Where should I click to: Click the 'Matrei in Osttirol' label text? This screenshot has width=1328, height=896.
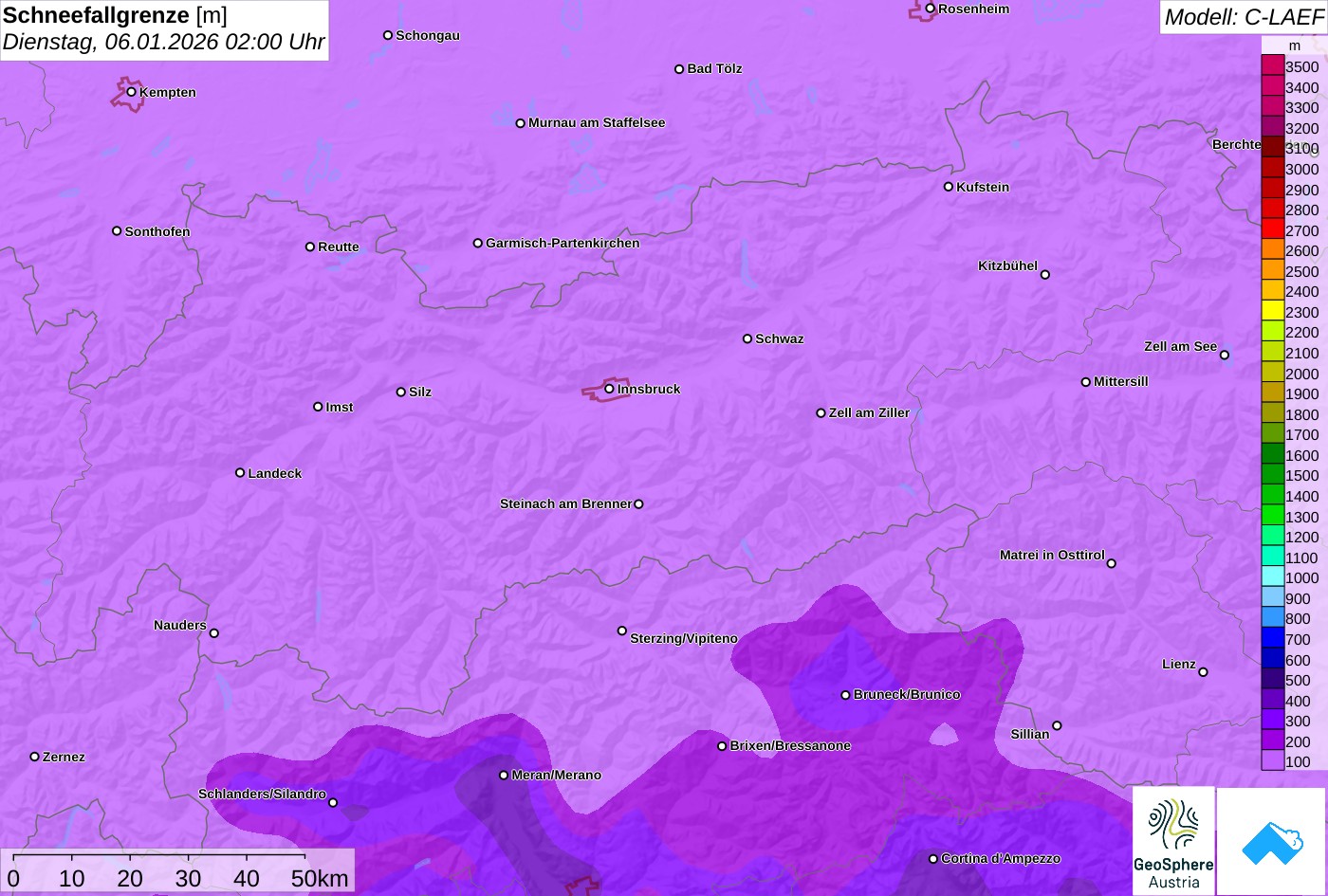pos(1052,555)
